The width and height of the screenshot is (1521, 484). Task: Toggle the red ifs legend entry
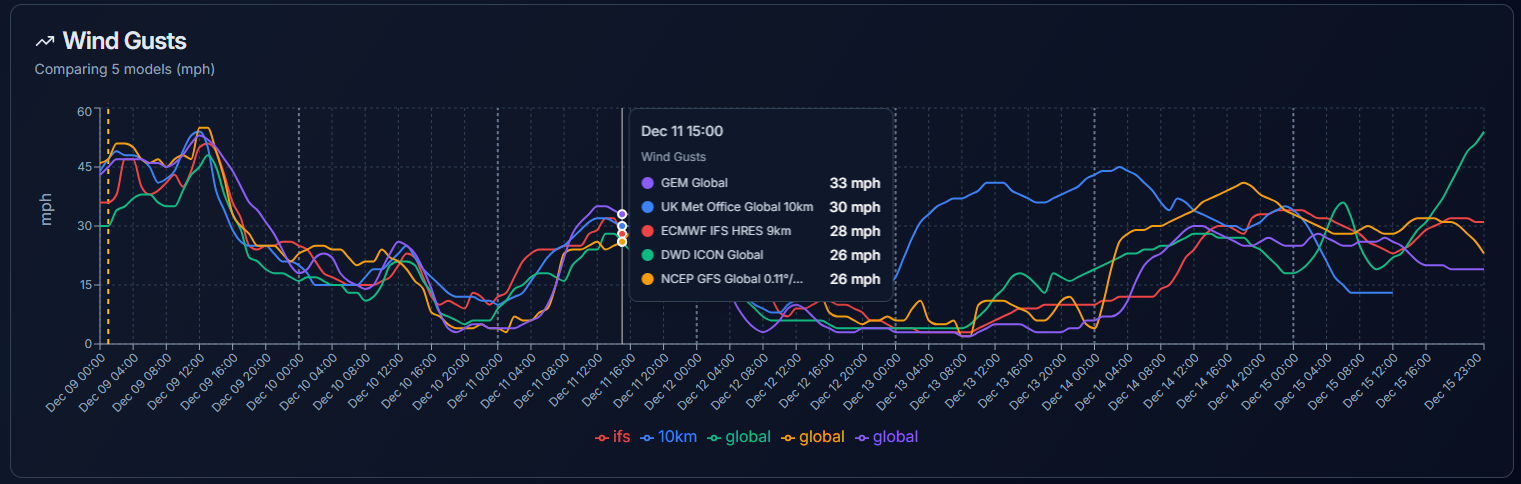(612, 437)
